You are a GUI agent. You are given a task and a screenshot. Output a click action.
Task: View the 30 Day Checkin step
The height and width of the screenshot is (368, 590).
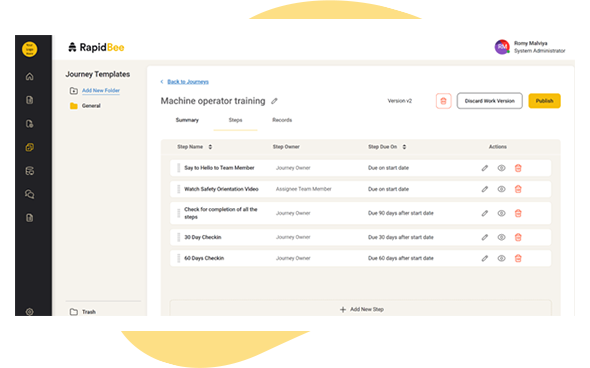coord(501,237)
